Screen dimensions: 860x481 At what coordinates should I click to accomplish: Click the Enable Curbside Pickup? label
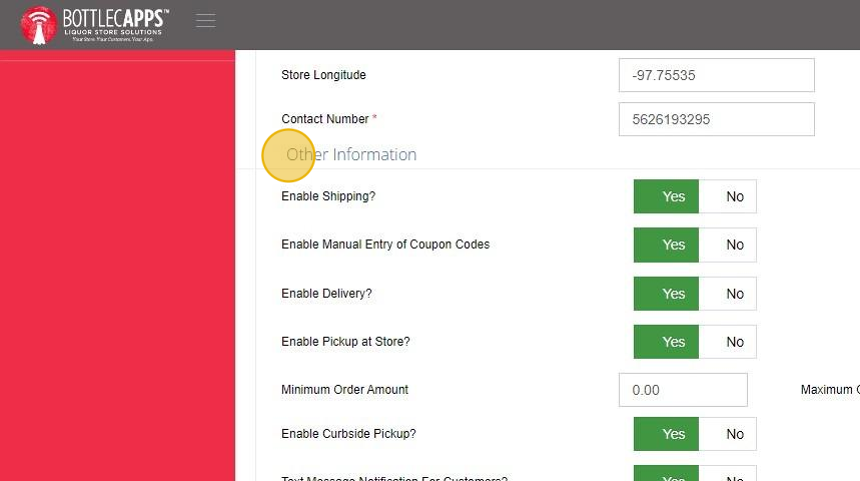click(x=348, y=434)
